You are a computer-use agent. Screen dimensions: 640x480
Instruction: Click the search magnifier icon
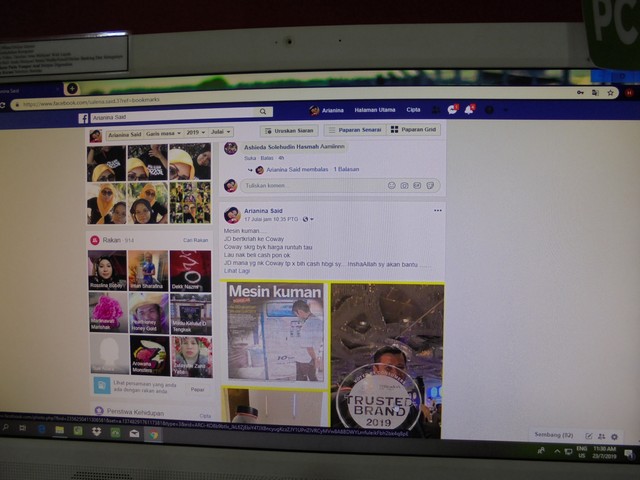[x=261, y=114]
